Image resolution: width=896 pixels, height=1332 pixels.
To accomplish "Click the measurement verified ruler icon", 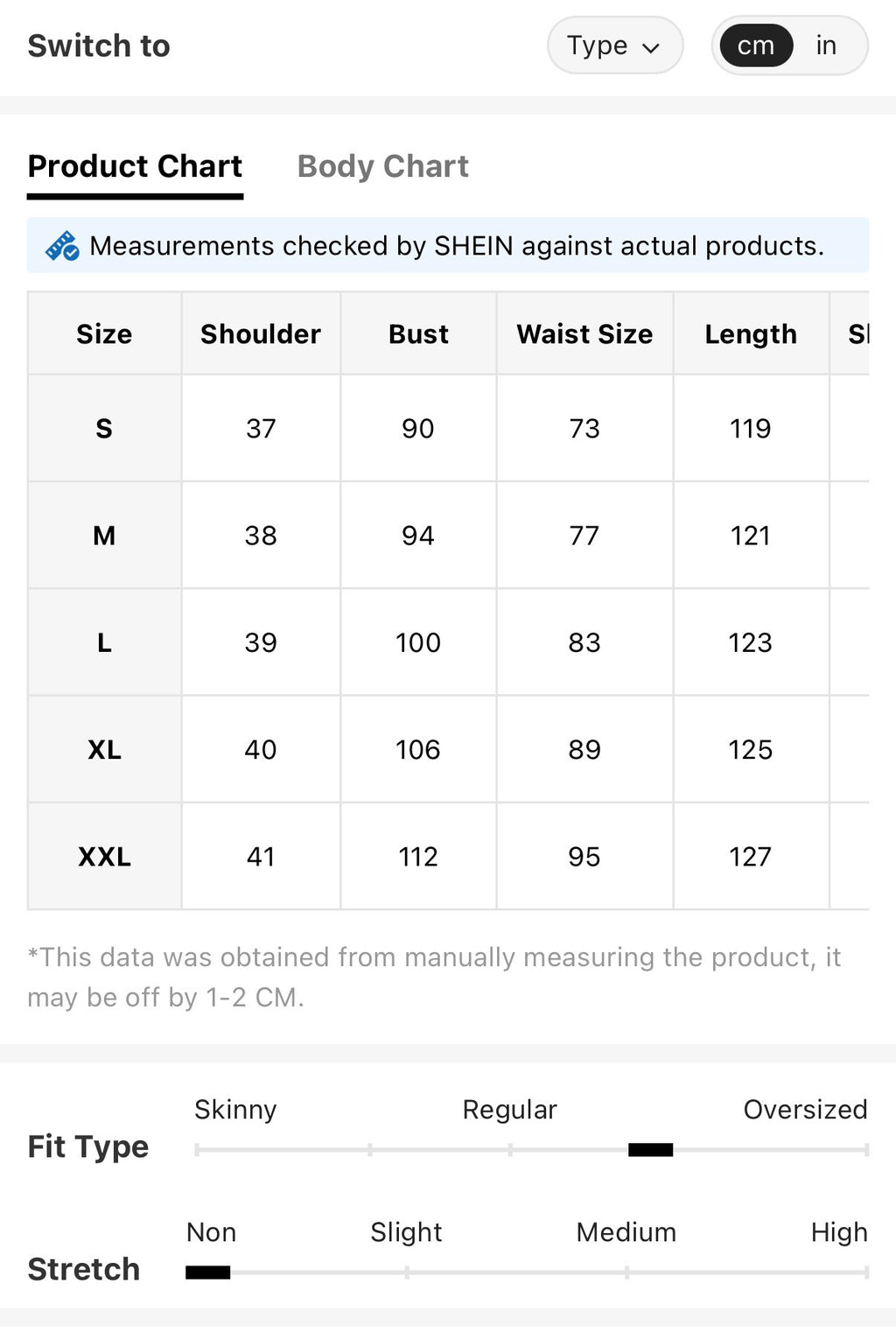I will (x=62, y=246).
